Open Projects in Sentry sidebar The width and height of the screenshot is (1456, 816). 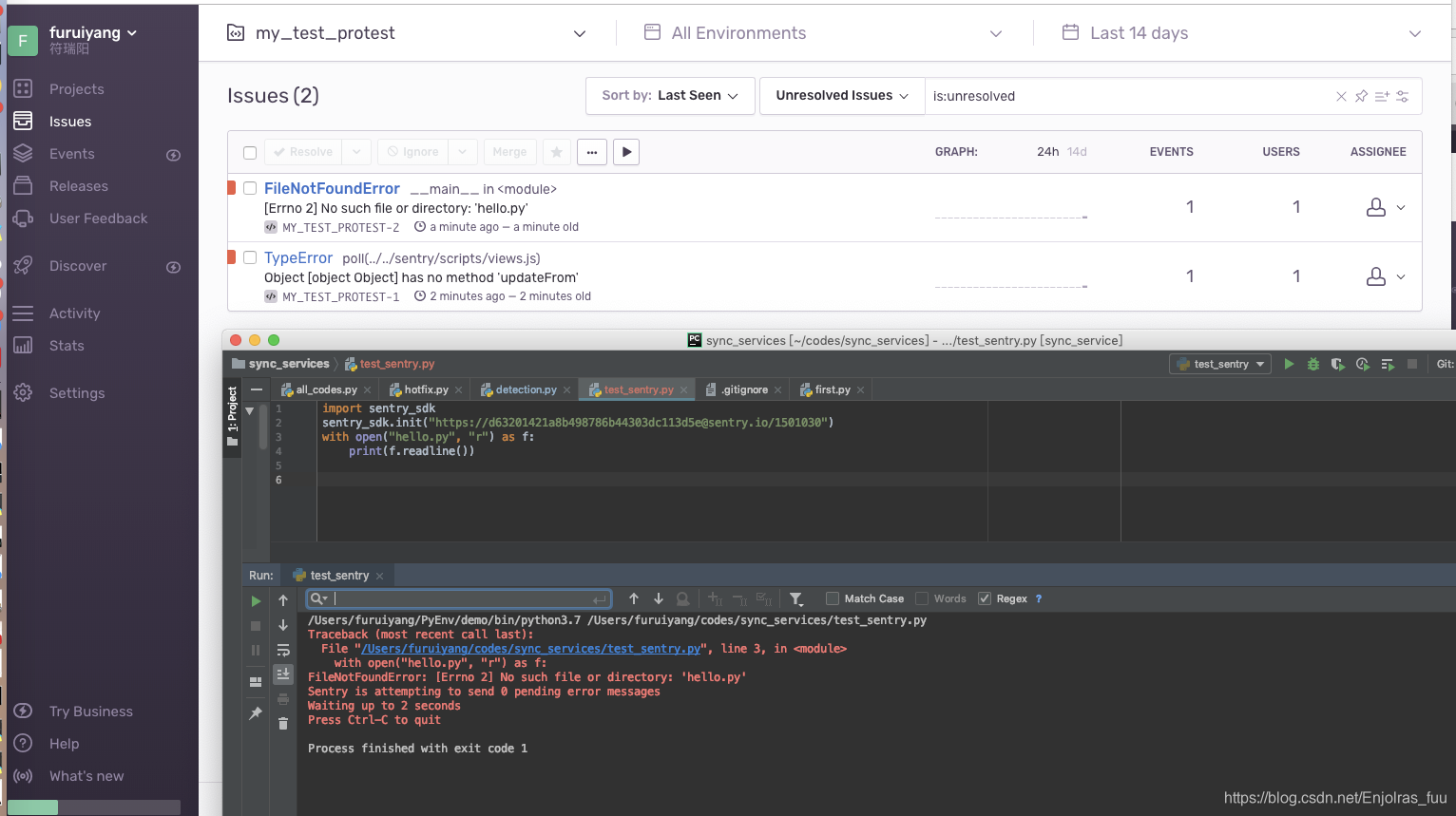[76, 89]
